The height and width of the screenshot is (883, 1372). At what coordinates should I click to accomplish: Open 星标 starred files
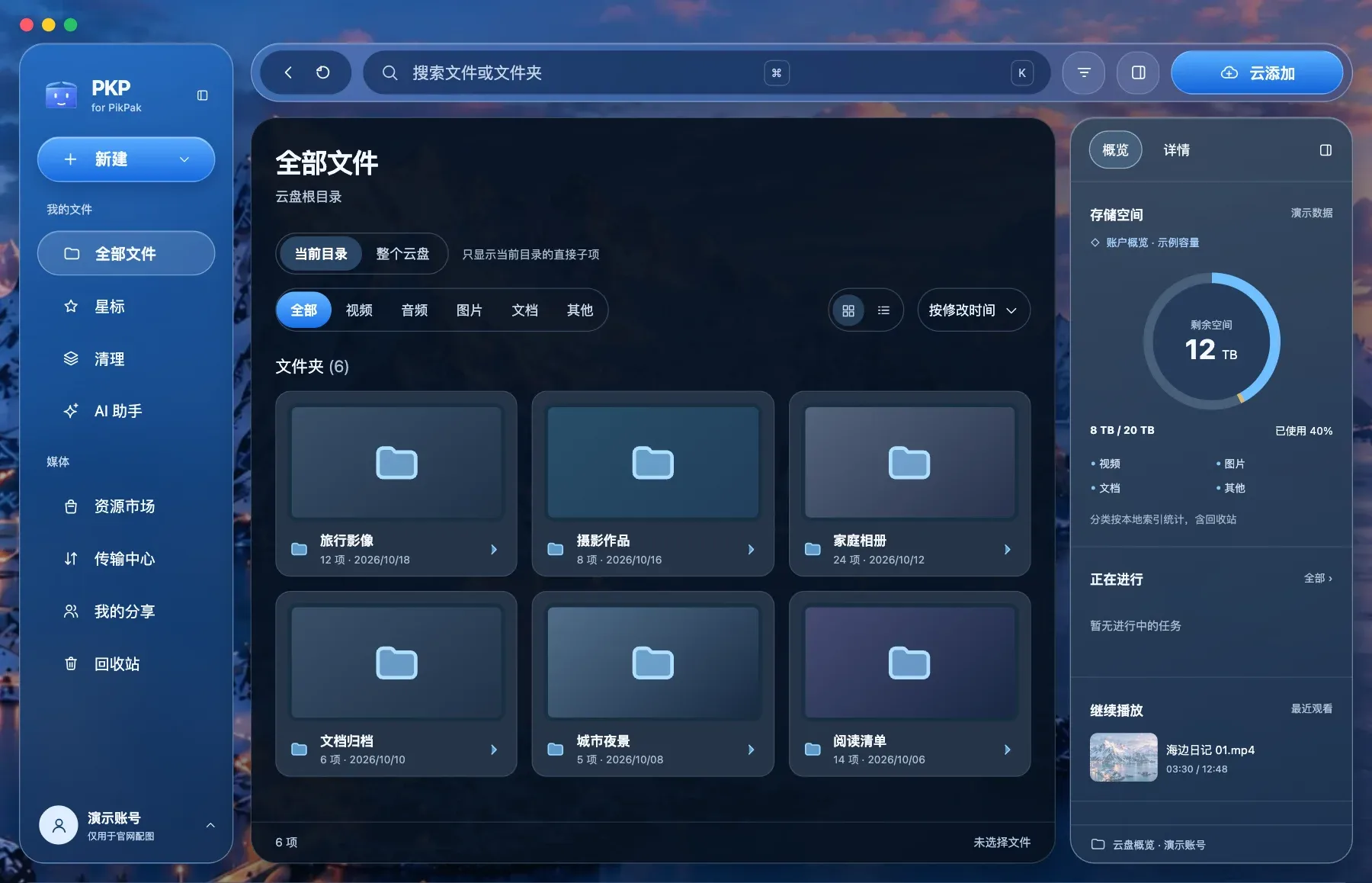tap(126, 307)
